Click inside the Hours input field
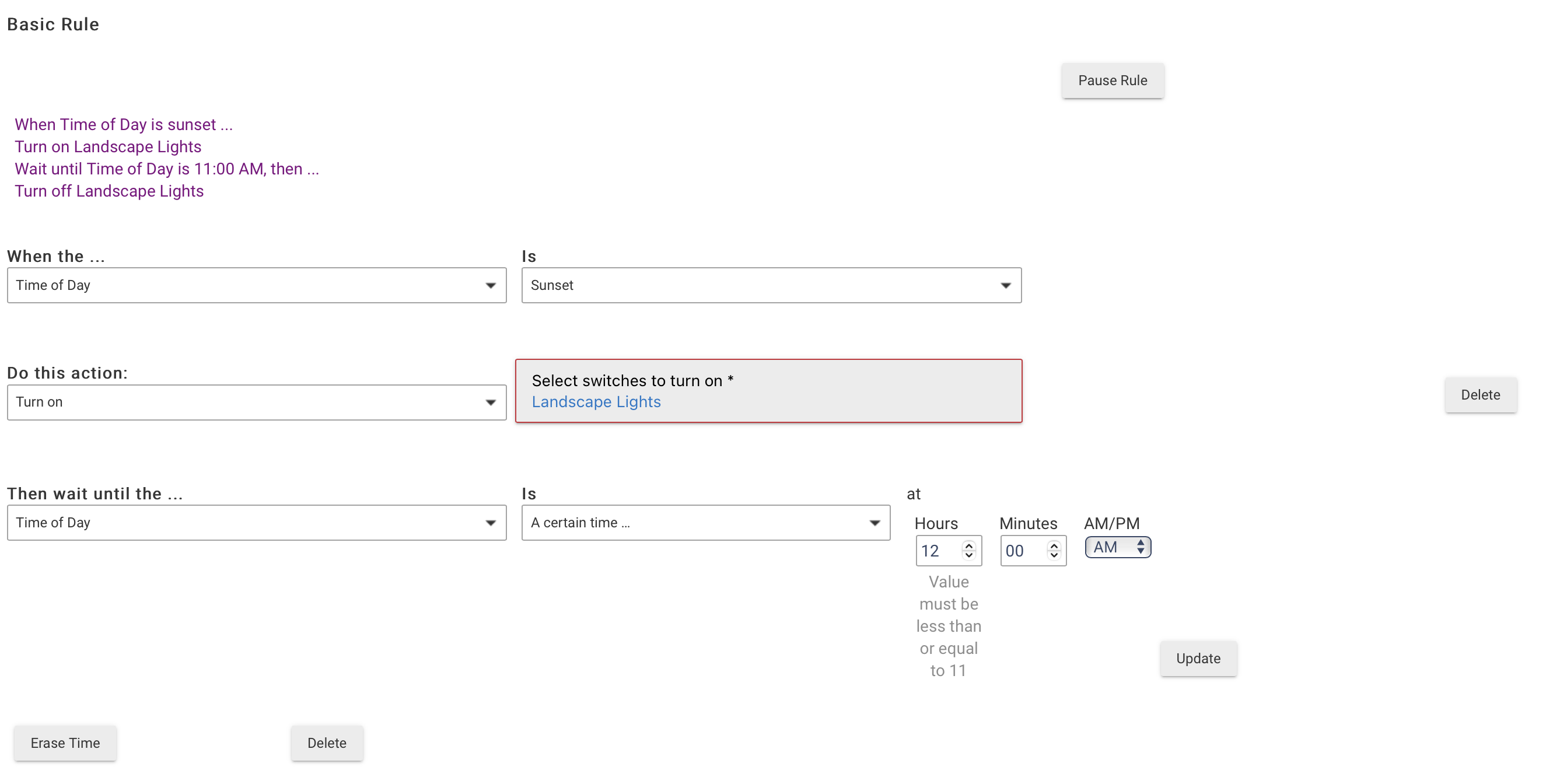The width and height of the screenshot is (1567, 784). [937, 551]
